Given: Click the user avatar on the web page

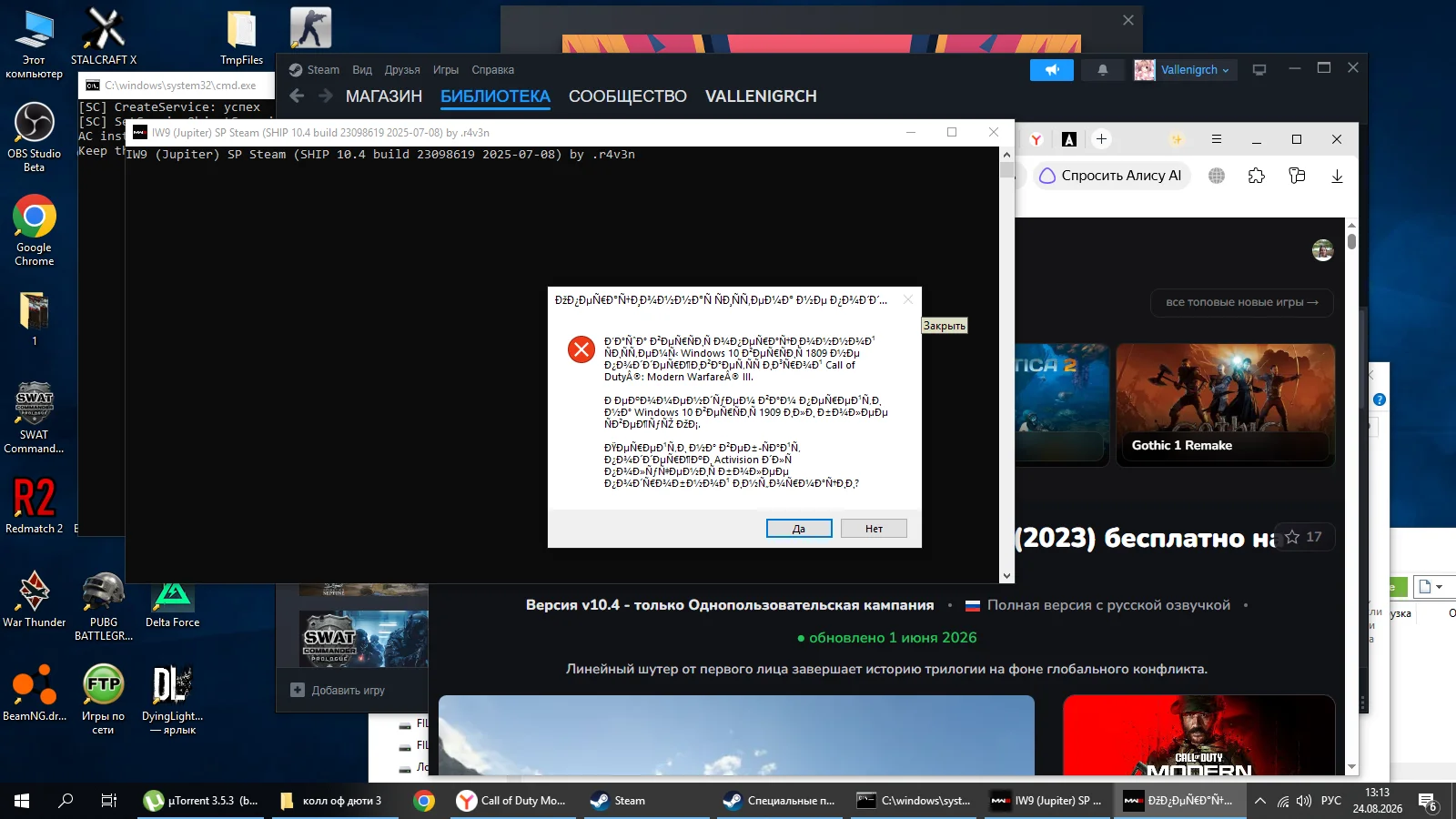Looking at the screenshot, I should point(1323,249).
